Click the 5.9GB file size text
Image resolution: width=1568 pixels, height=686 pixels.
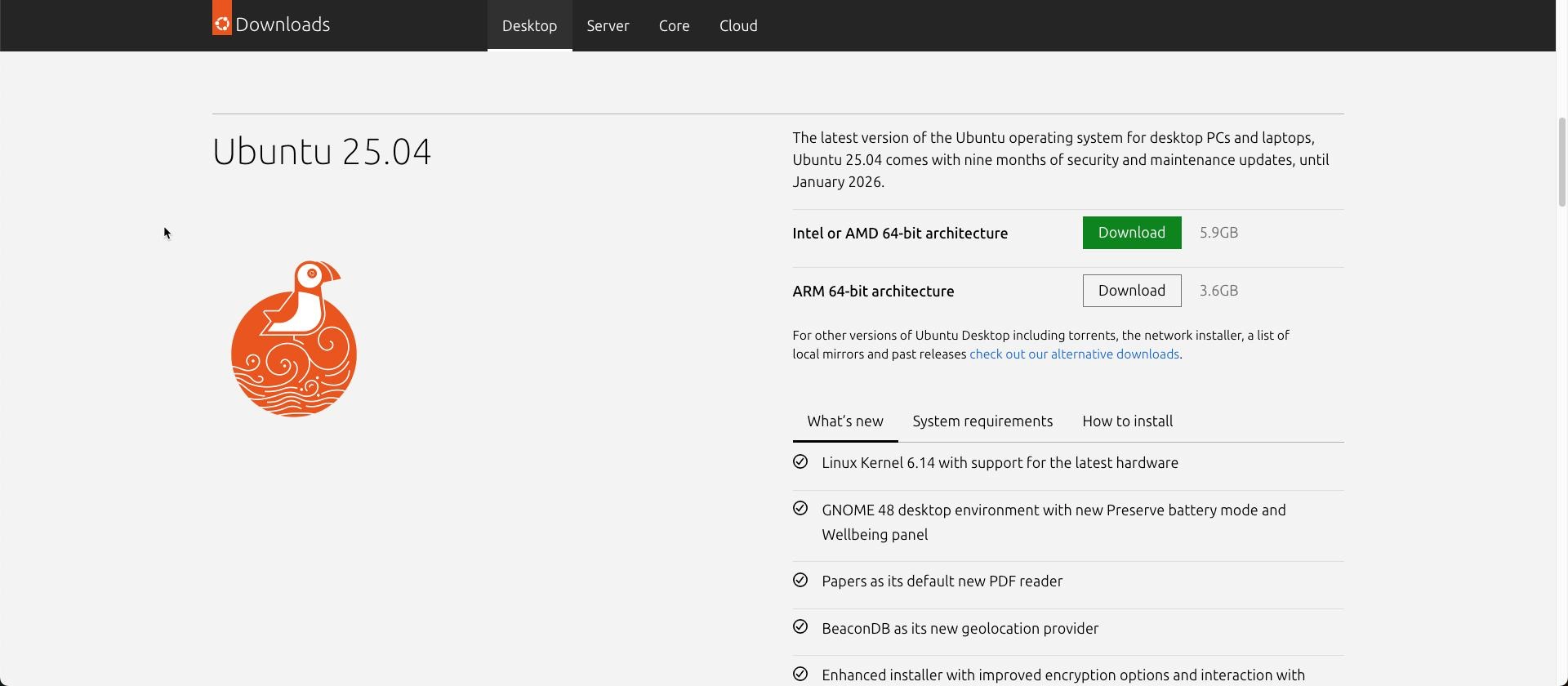point(1218,233)
